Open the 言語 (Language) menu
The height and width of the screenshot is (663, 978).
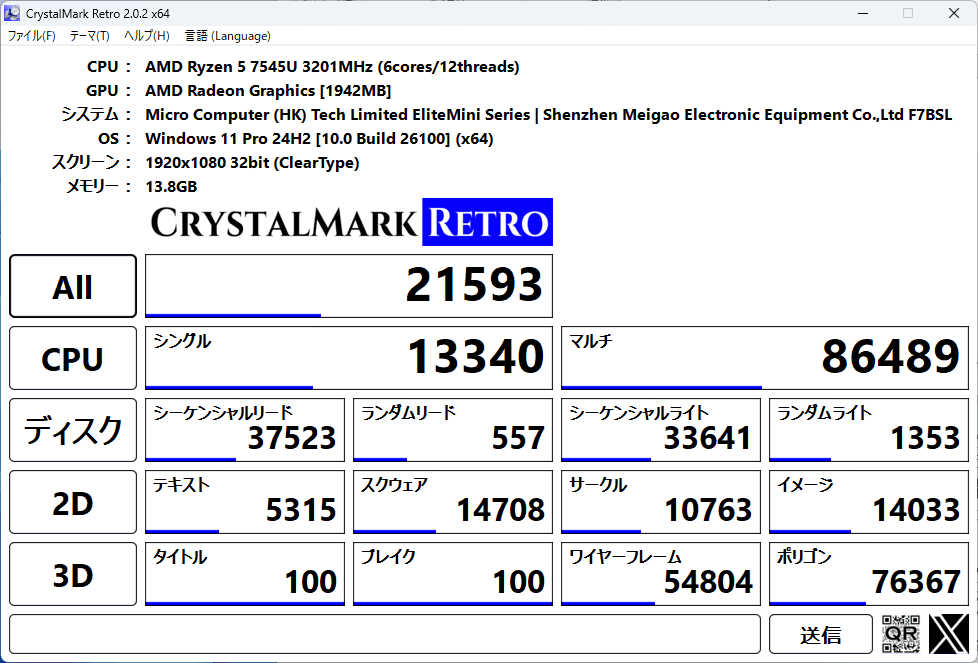pyautogui.click(x=227, y=36)
